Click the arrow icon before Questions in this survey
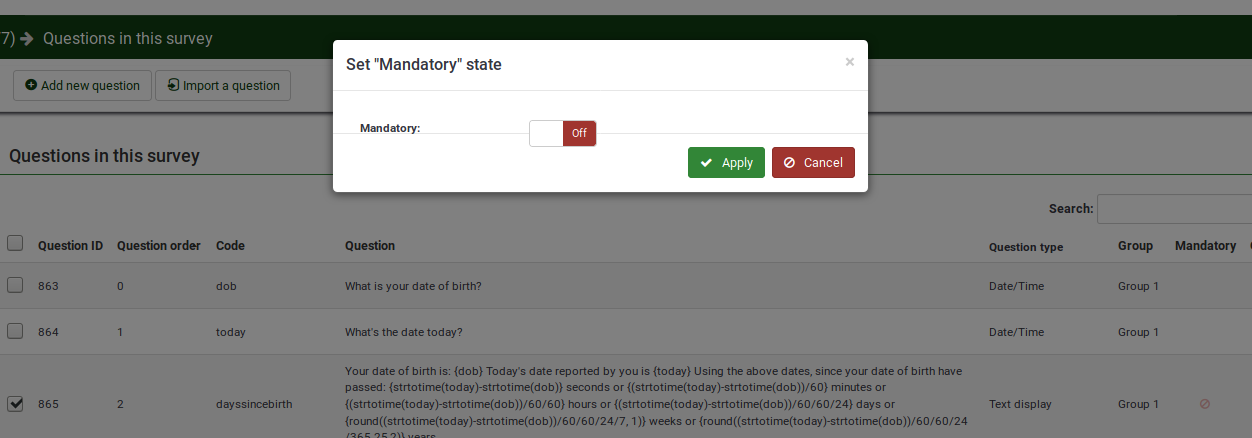The height and width of the screenshot is (438, 1252). (26, 38)
